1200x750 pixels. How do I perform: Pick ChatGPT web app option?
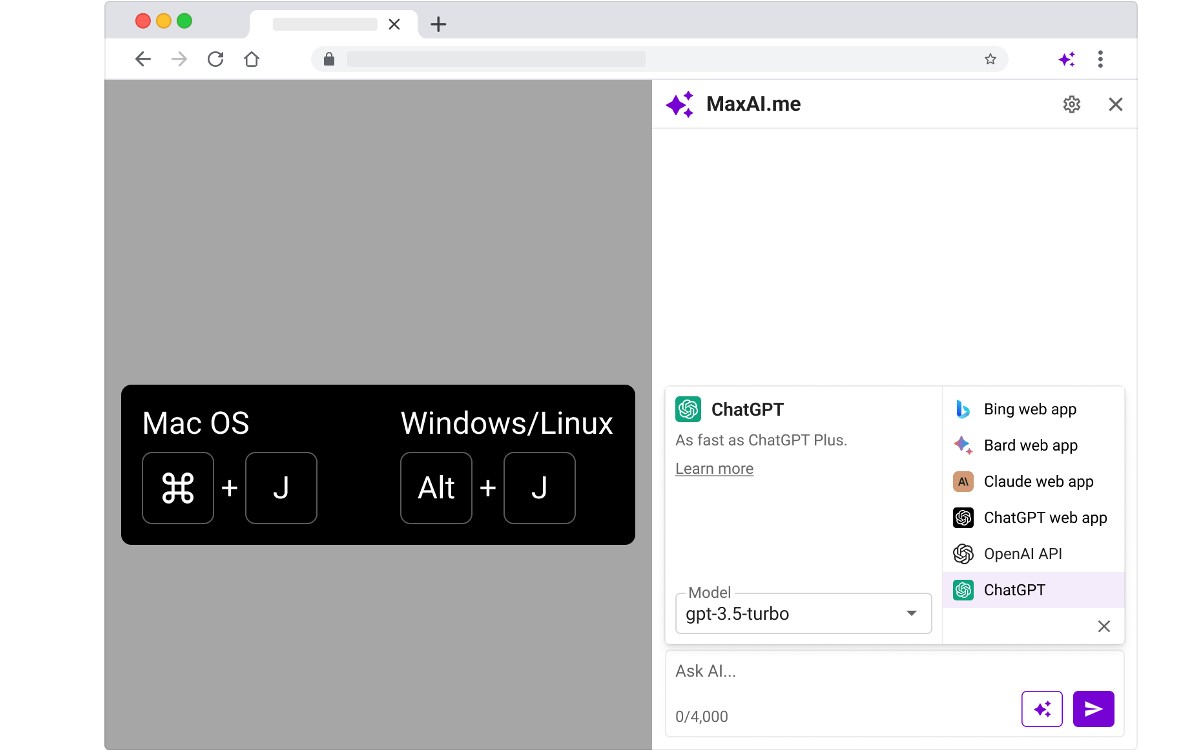[1044, 517]
